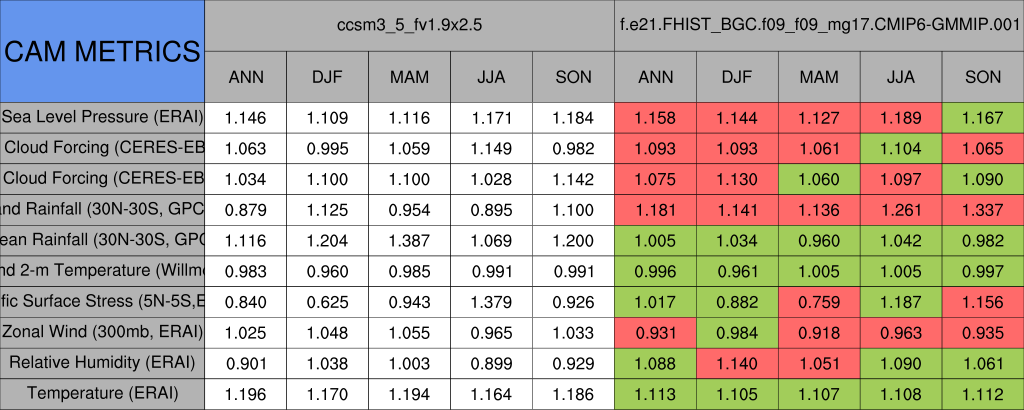Open the Sea Level Pressure (ERAI) row
Screen dimensions: 1024x410
point(102,117)
